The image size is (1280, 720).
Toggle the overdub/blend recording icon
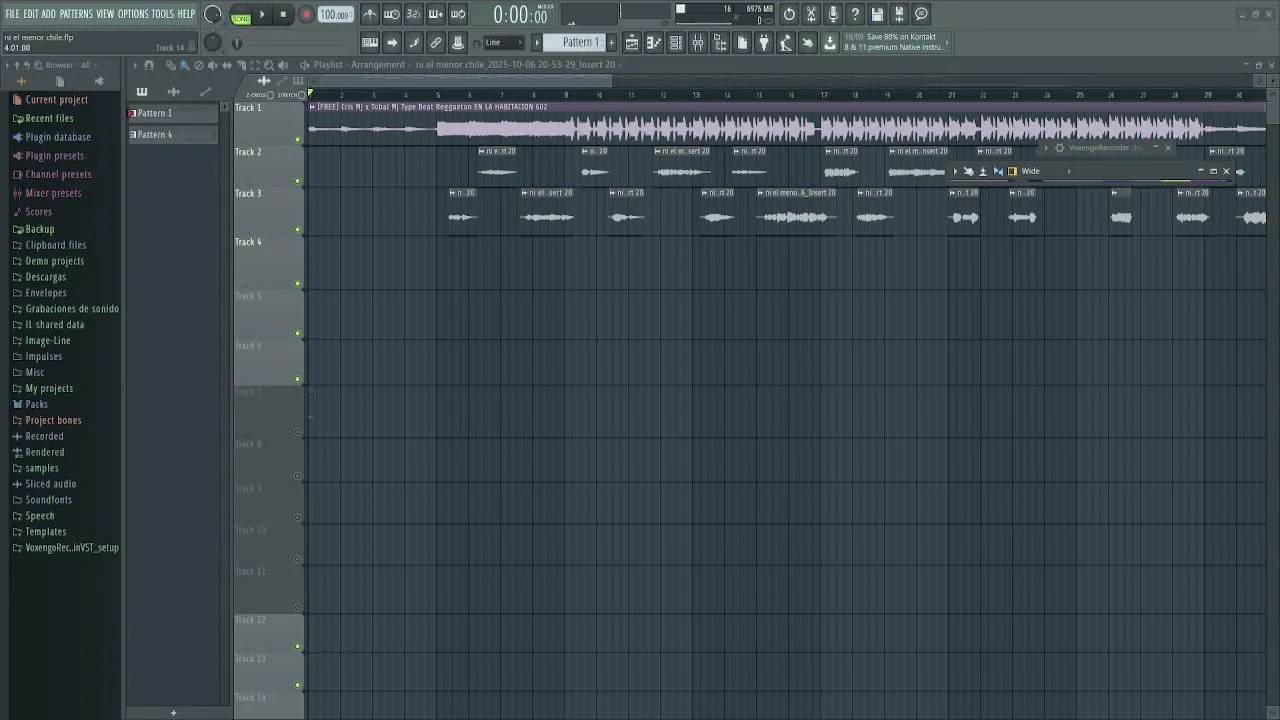tap(436, 14)
